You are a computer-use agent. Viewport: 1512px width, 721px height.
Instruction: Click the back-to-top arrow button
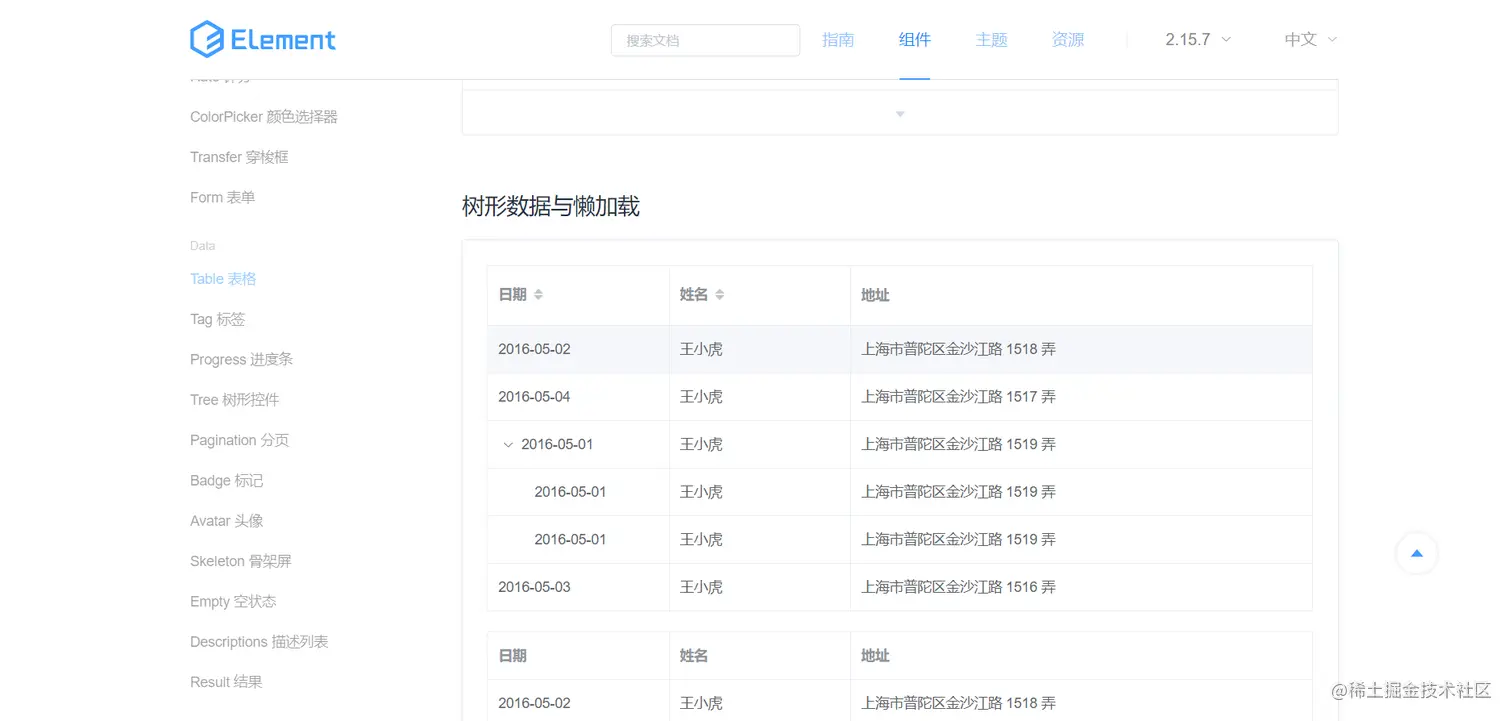[x=1416, y=553]
